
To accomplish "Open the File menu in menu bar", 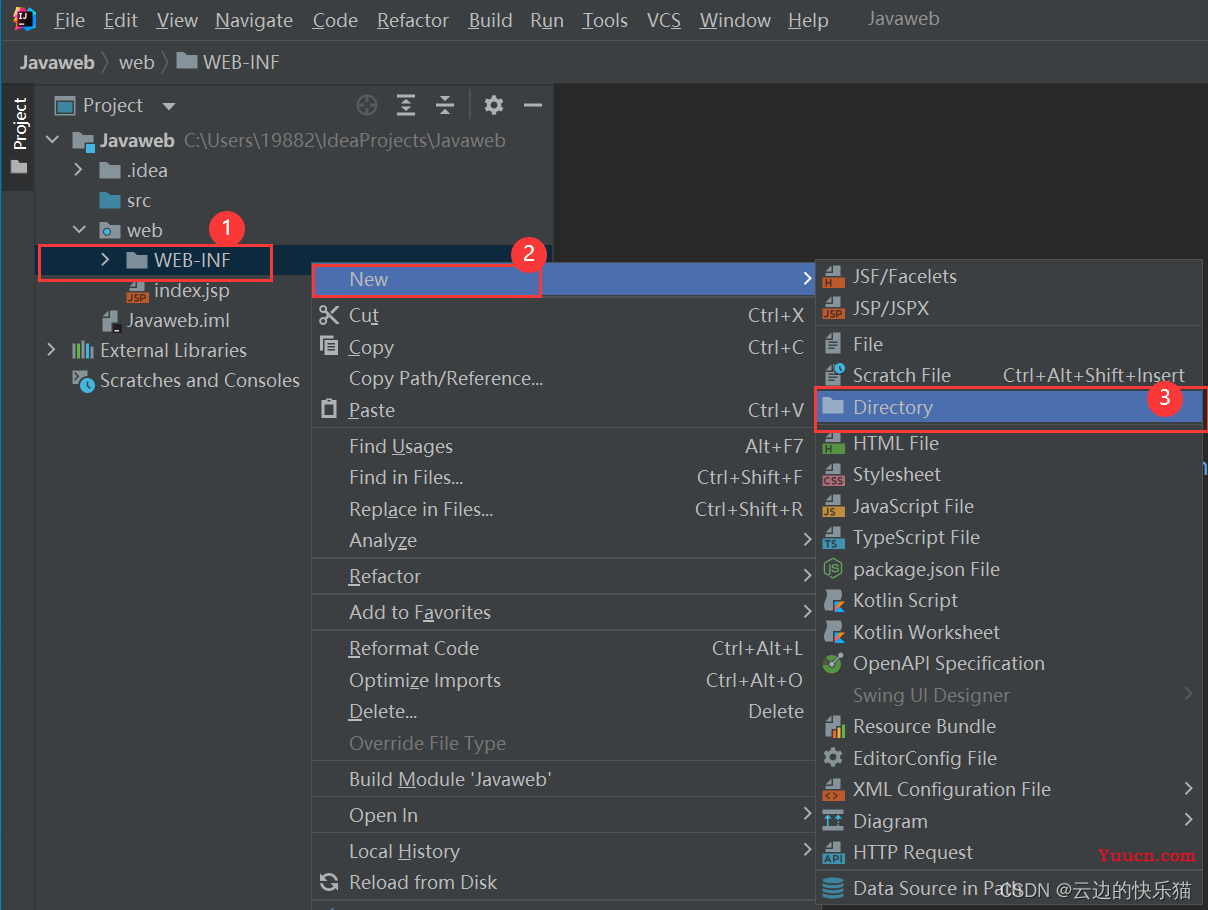I will tap(69, 20).
